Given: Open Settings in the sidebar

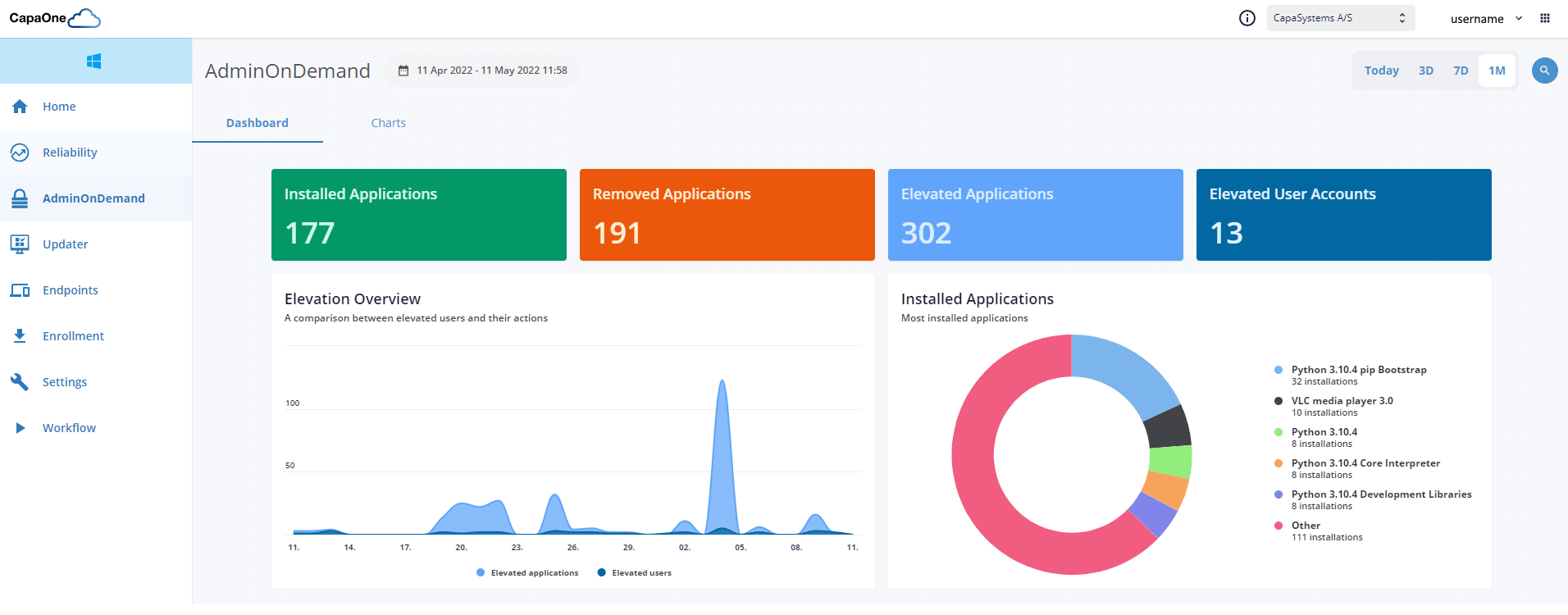Looking at the screenshot, I should click(96, 382).
